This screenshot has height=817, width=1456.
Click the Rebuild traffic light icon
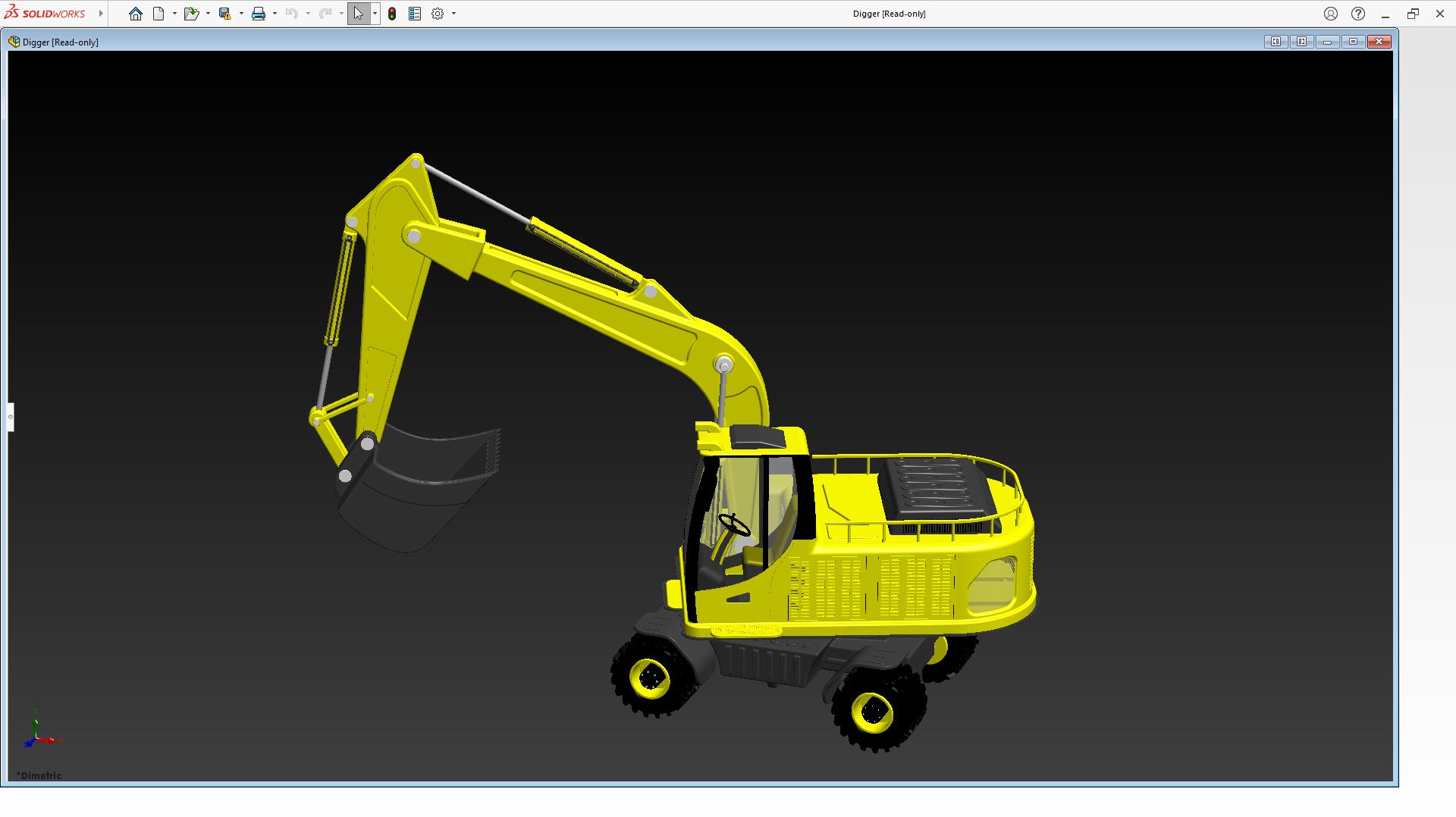392,14
